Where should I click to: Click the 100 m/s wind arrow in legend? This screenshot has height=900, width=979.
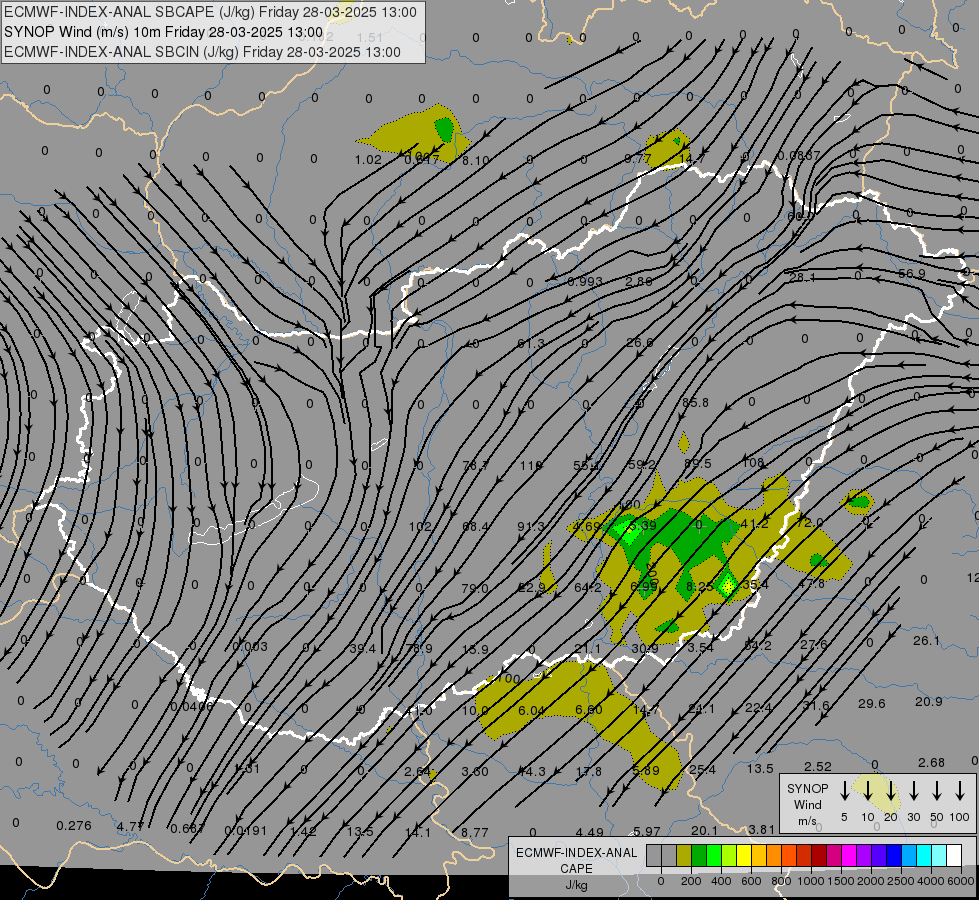[960, 791]
